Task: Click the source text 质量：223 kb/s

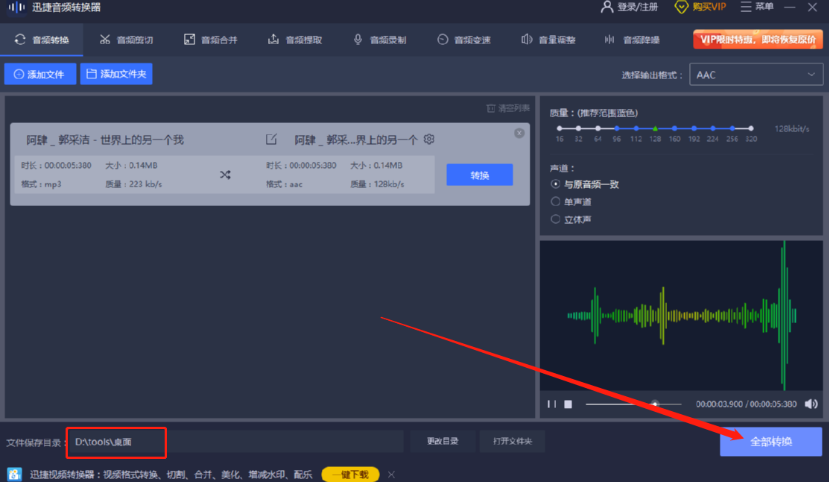Action: click(134, 184)
